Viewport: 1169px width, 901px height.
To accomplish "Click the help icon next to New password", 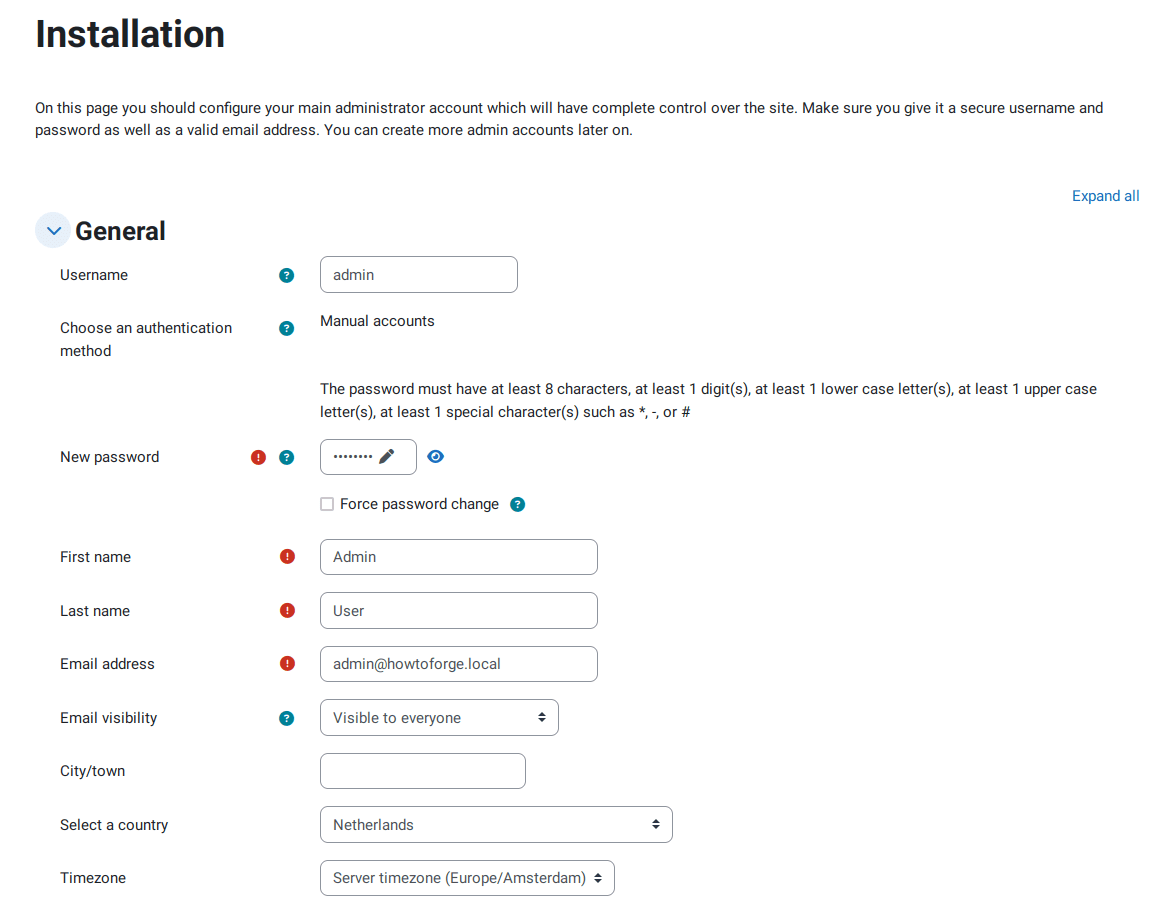I will (287, 457).
